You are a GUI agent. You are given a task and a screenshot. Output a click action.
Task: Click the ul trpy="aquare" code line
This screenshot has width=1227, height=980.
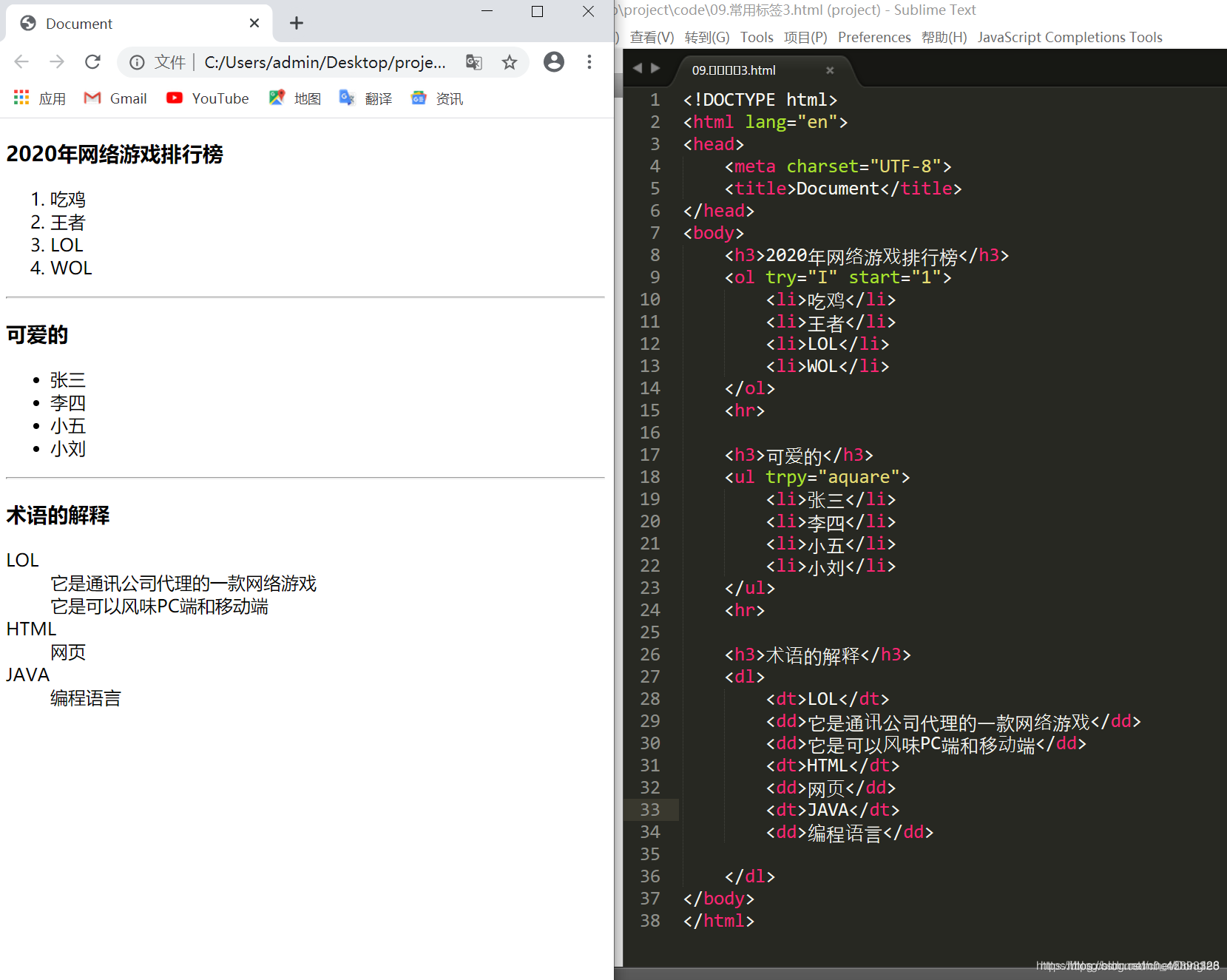pos(817,477)
